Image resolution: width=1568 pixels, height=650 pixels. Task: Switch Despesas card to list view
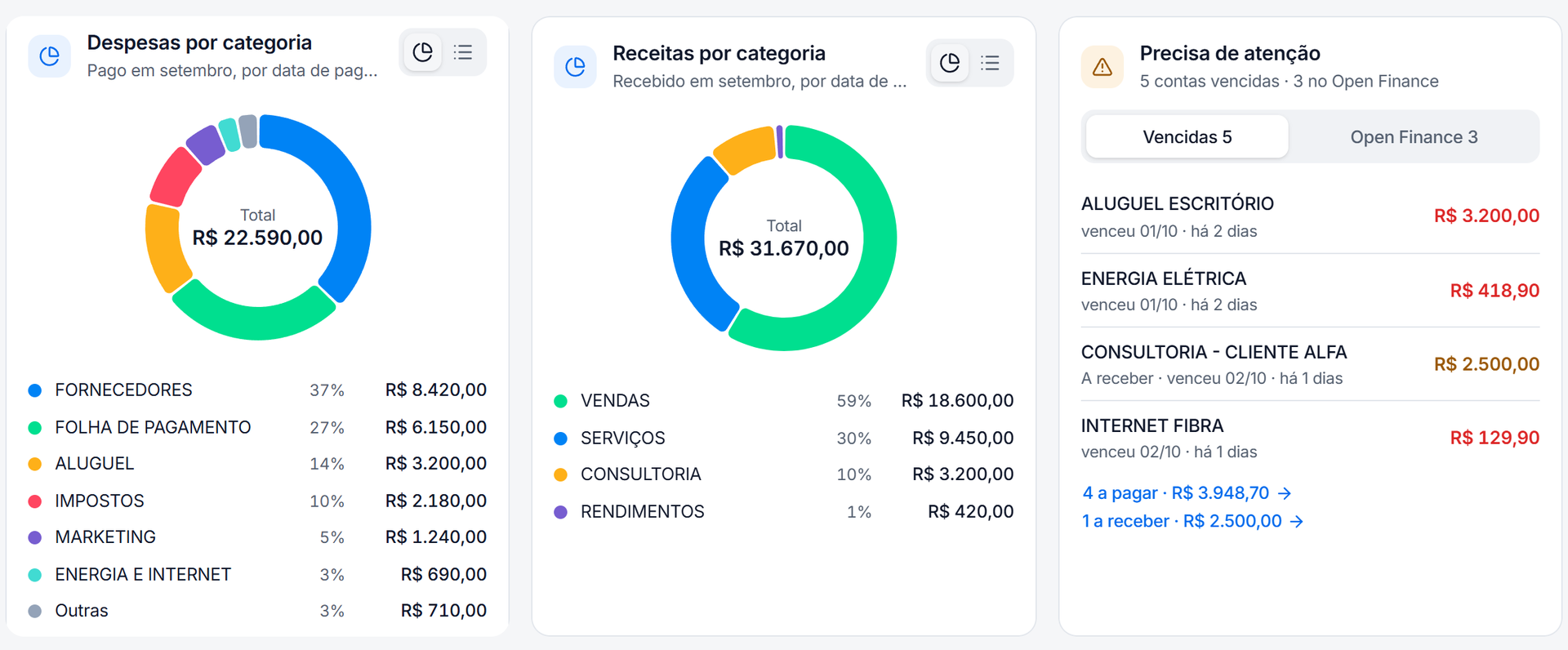pos(463,52)
